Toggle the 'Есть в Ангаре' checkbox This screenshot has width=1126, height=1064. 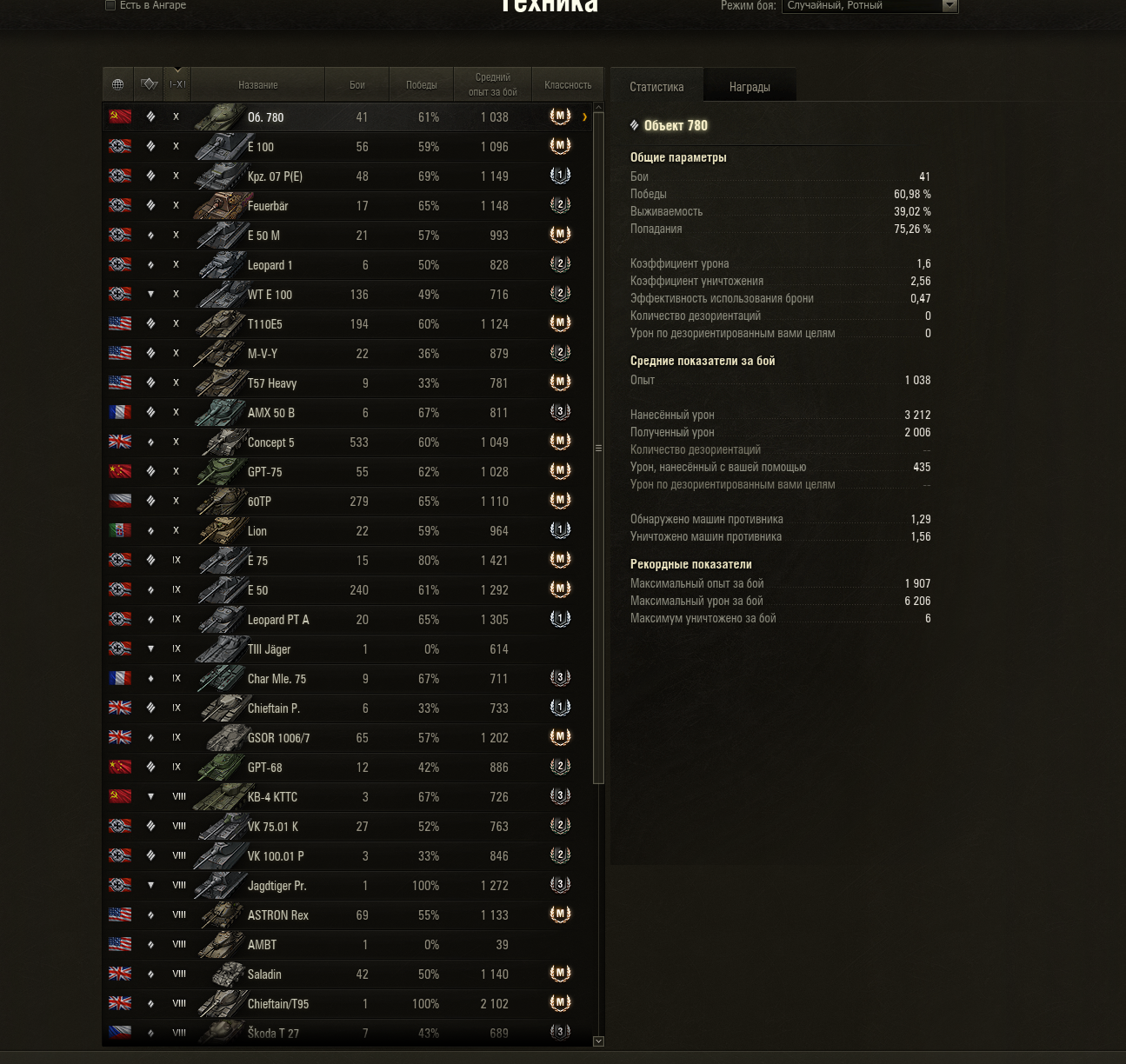[x=110, y=5]
